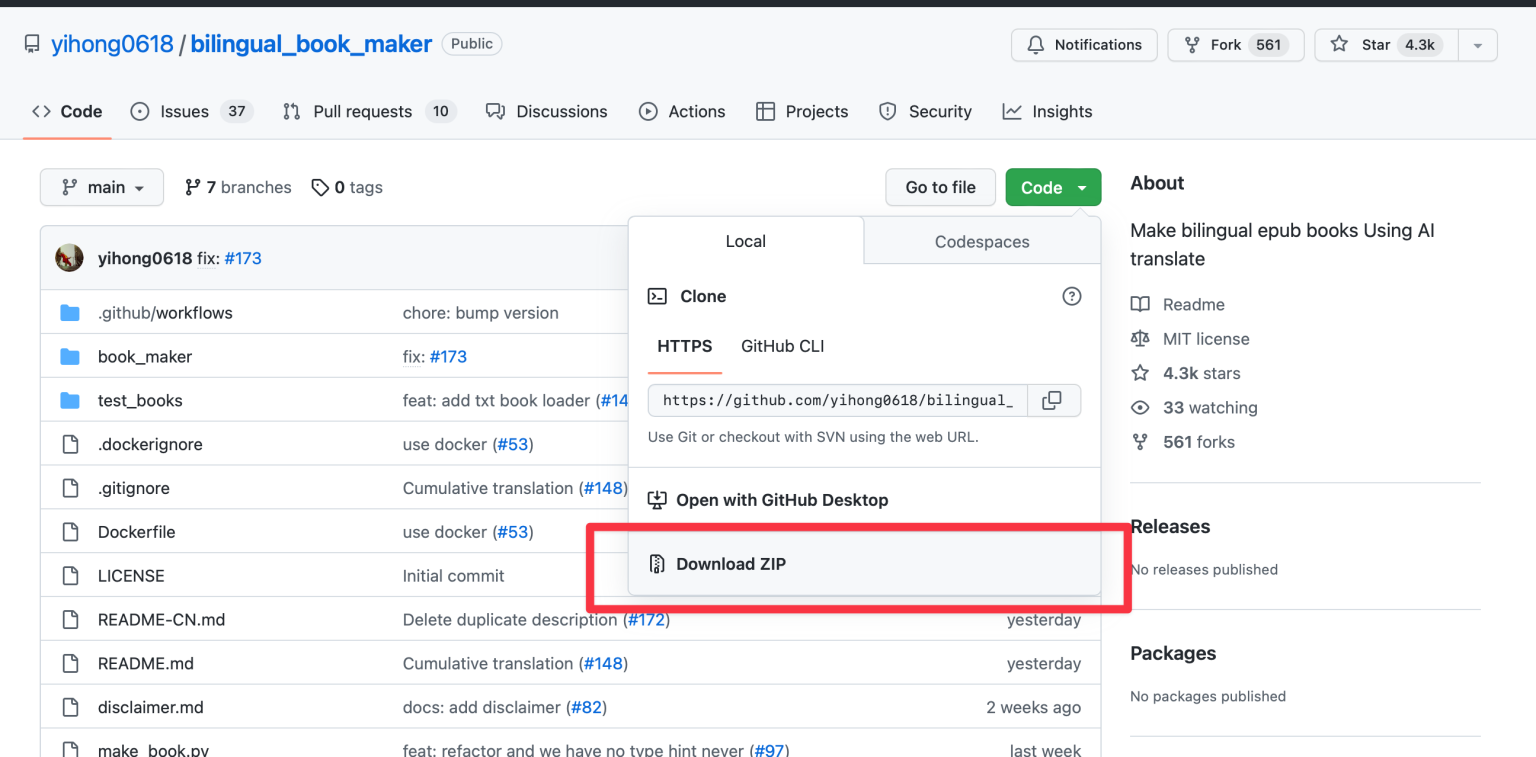Click the clone URL text field

click(x=837, y=400)
